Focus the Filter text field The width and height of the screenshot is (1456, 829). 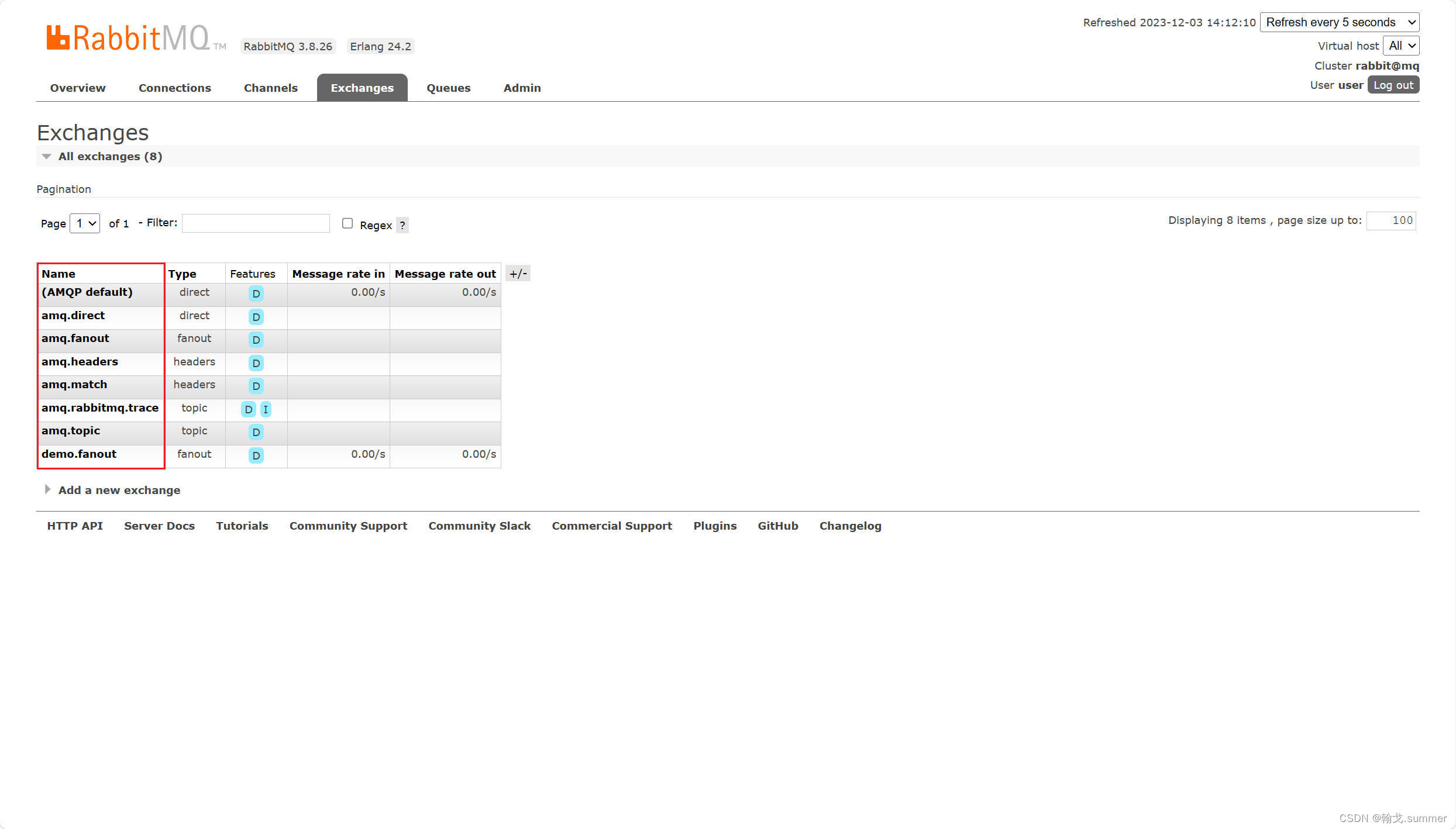point(256,223)
